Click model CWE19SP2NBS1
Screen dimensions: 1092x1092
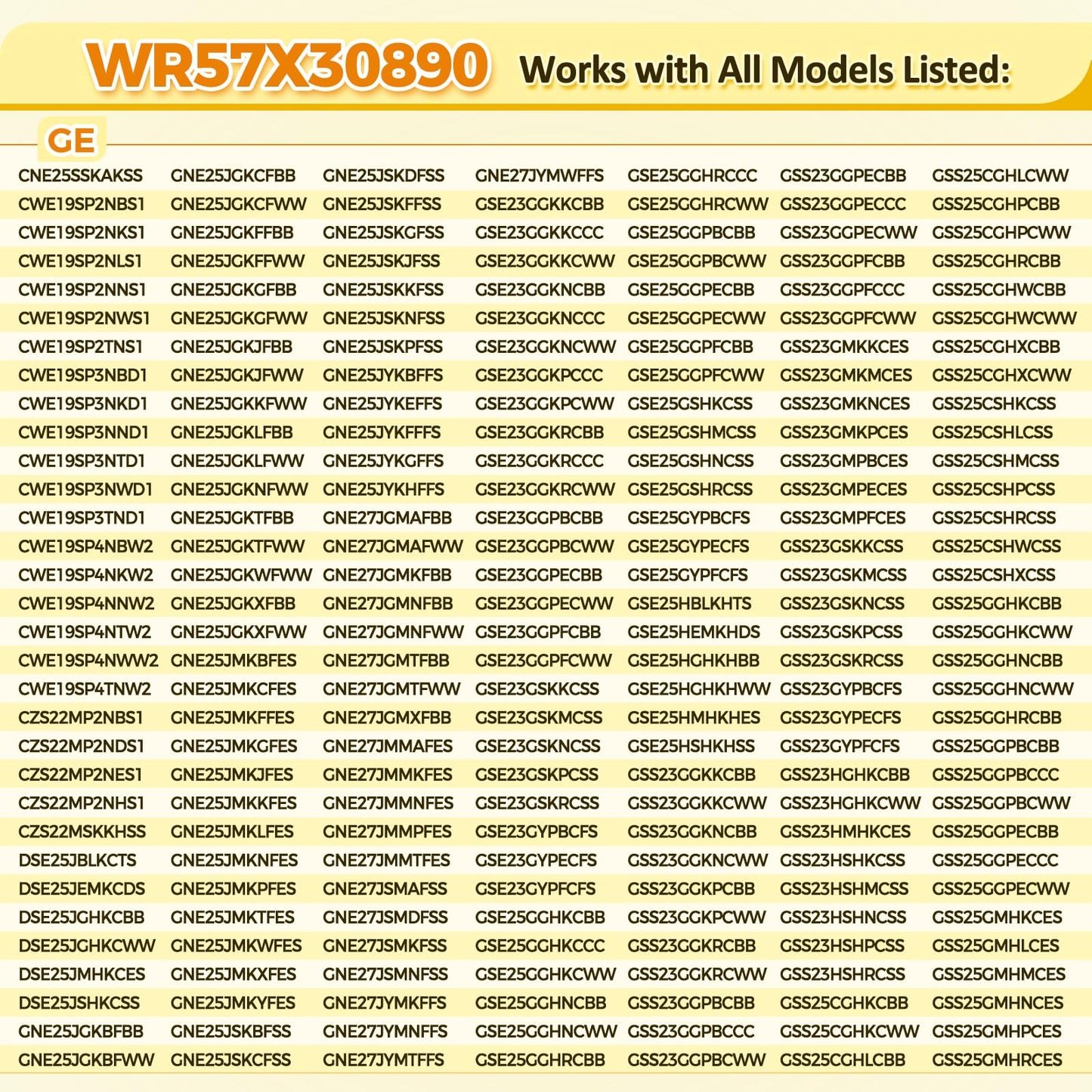click(x=82, y=204)
